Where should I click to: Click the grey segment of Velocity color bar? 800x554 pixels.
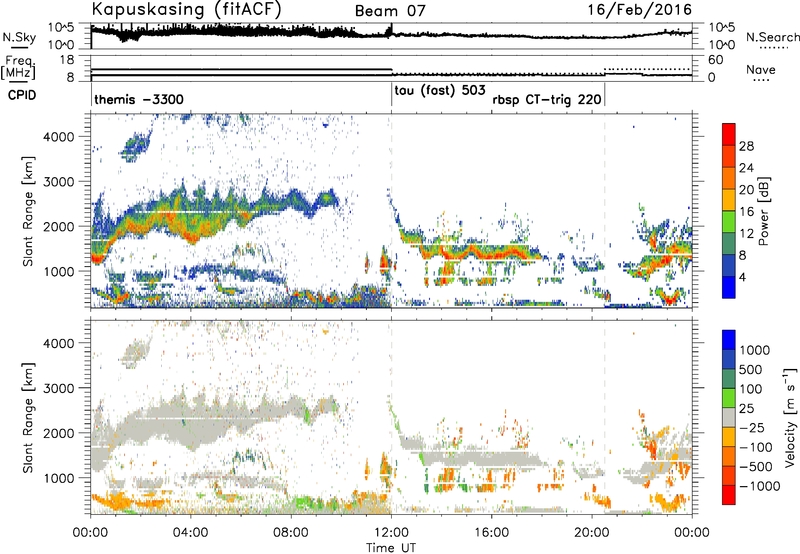[729, 418]
